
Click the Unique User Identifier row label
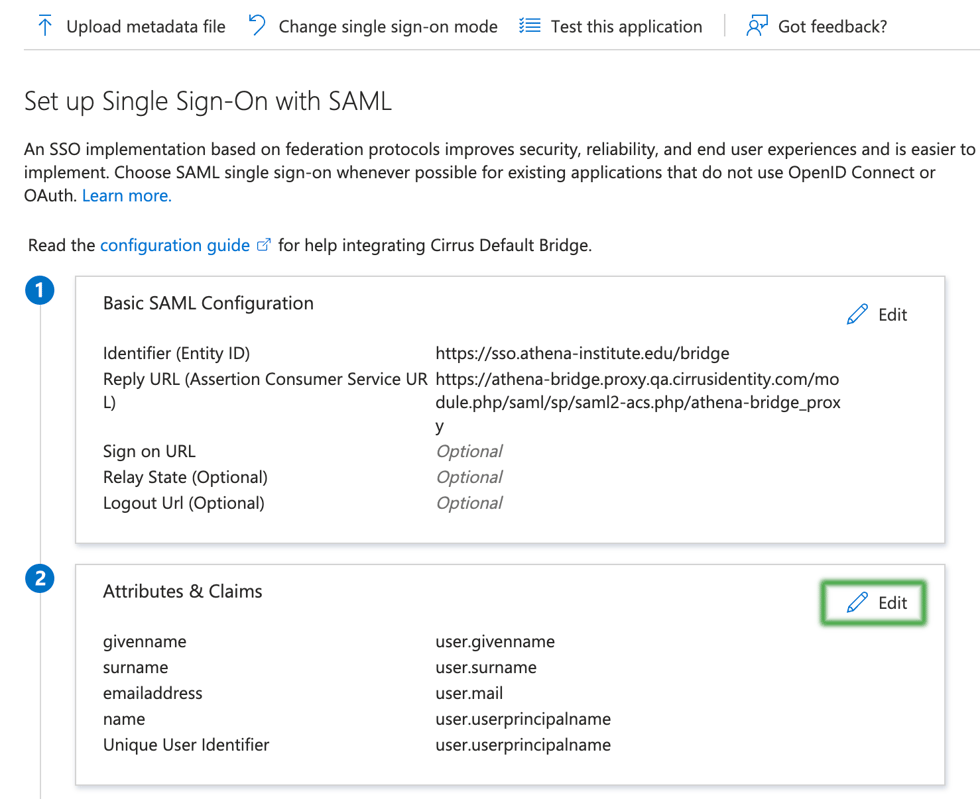tap(186, 745)
